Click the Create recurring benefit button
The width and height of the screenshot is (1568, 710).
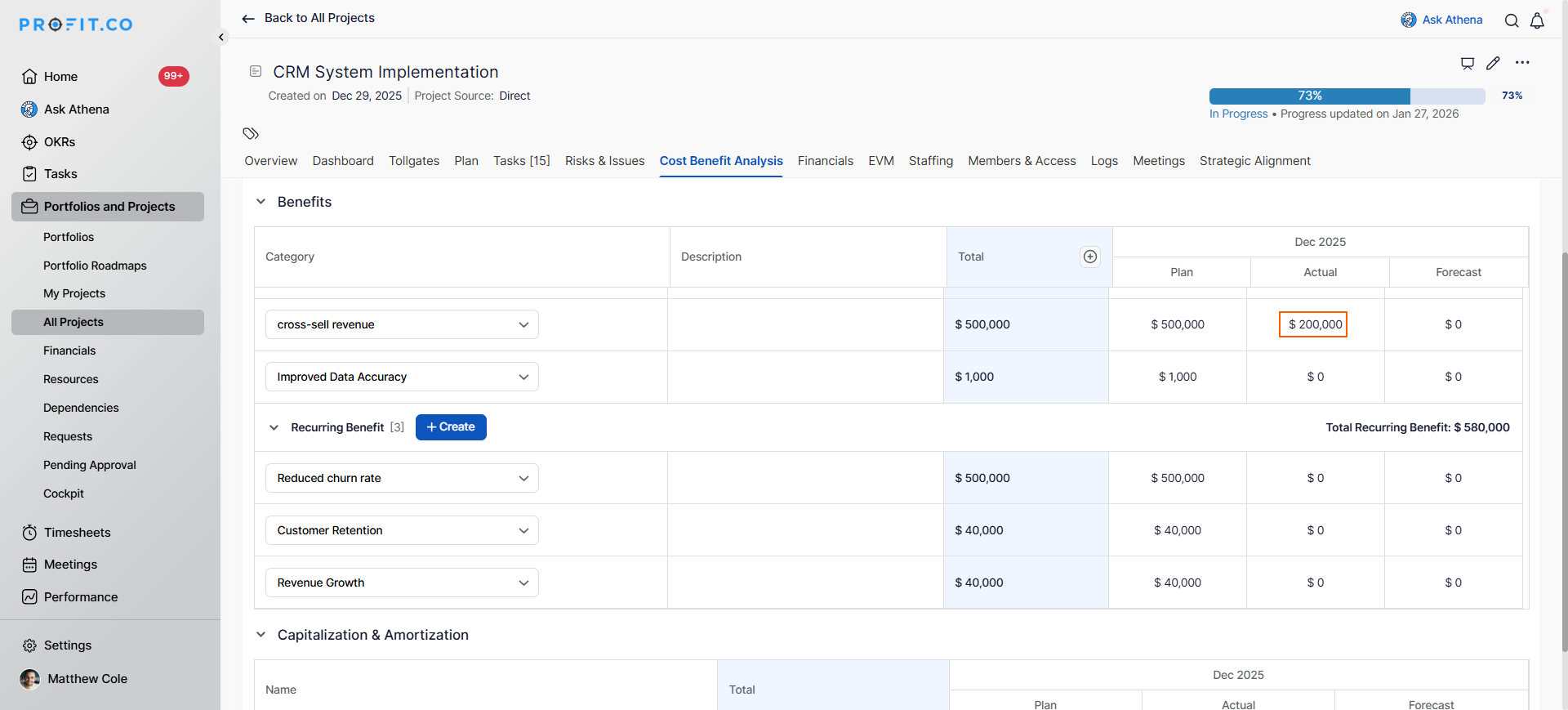(451, 427)
